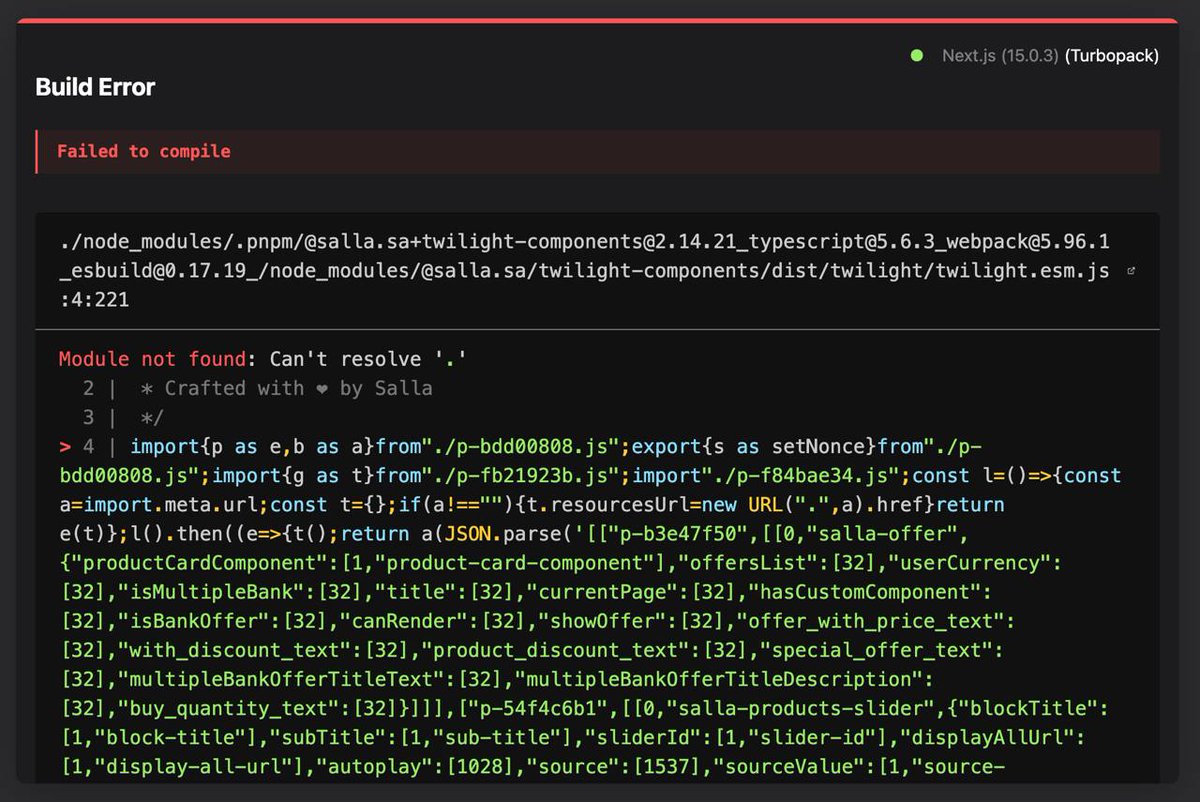This screenshot has width=1200, height=802.
Task: Open twilight.esm.js file in editor via external-link icon
Action: click(1131, 271)
